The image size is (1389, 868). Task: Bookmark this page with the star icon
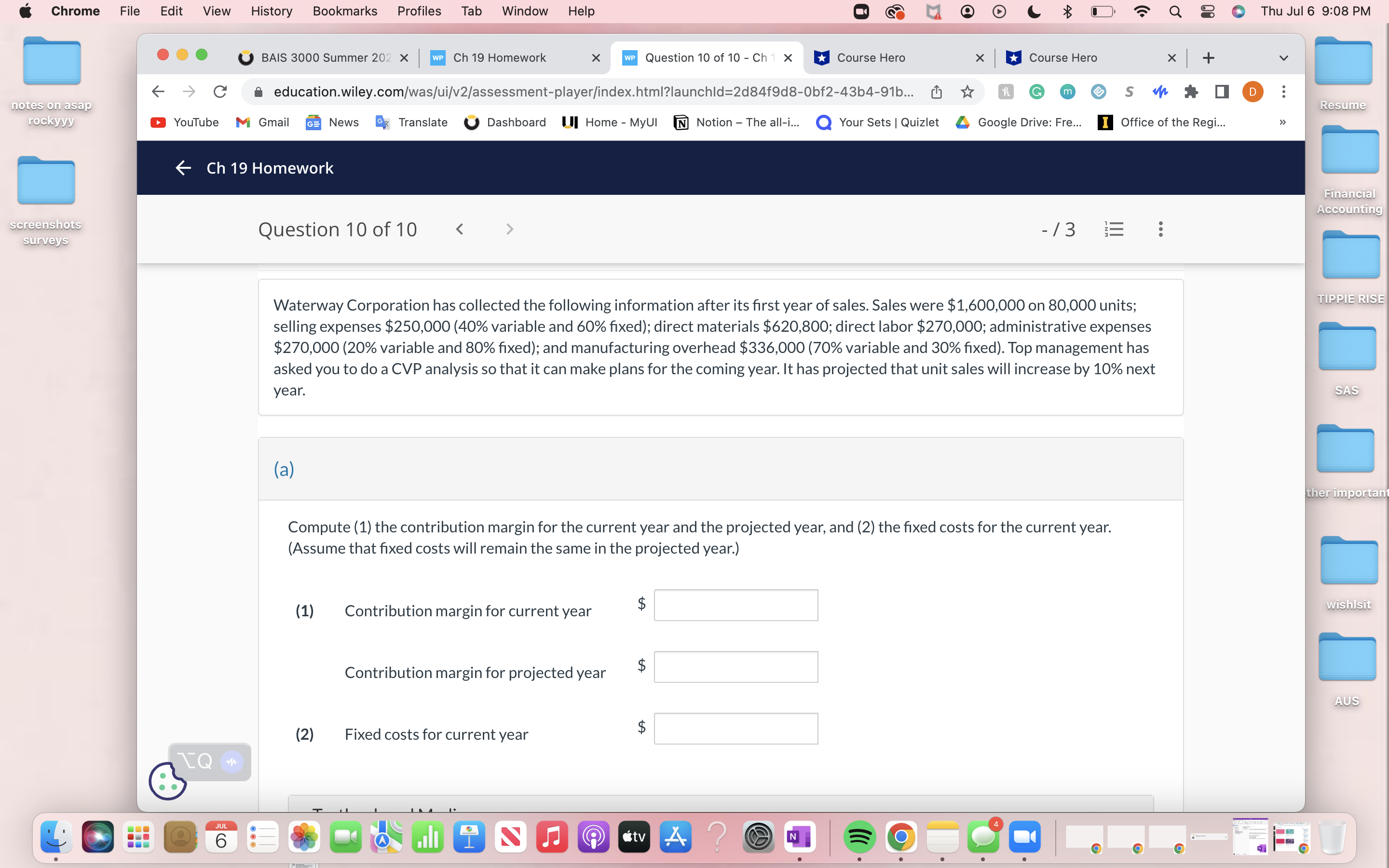[x=967, y=92]
